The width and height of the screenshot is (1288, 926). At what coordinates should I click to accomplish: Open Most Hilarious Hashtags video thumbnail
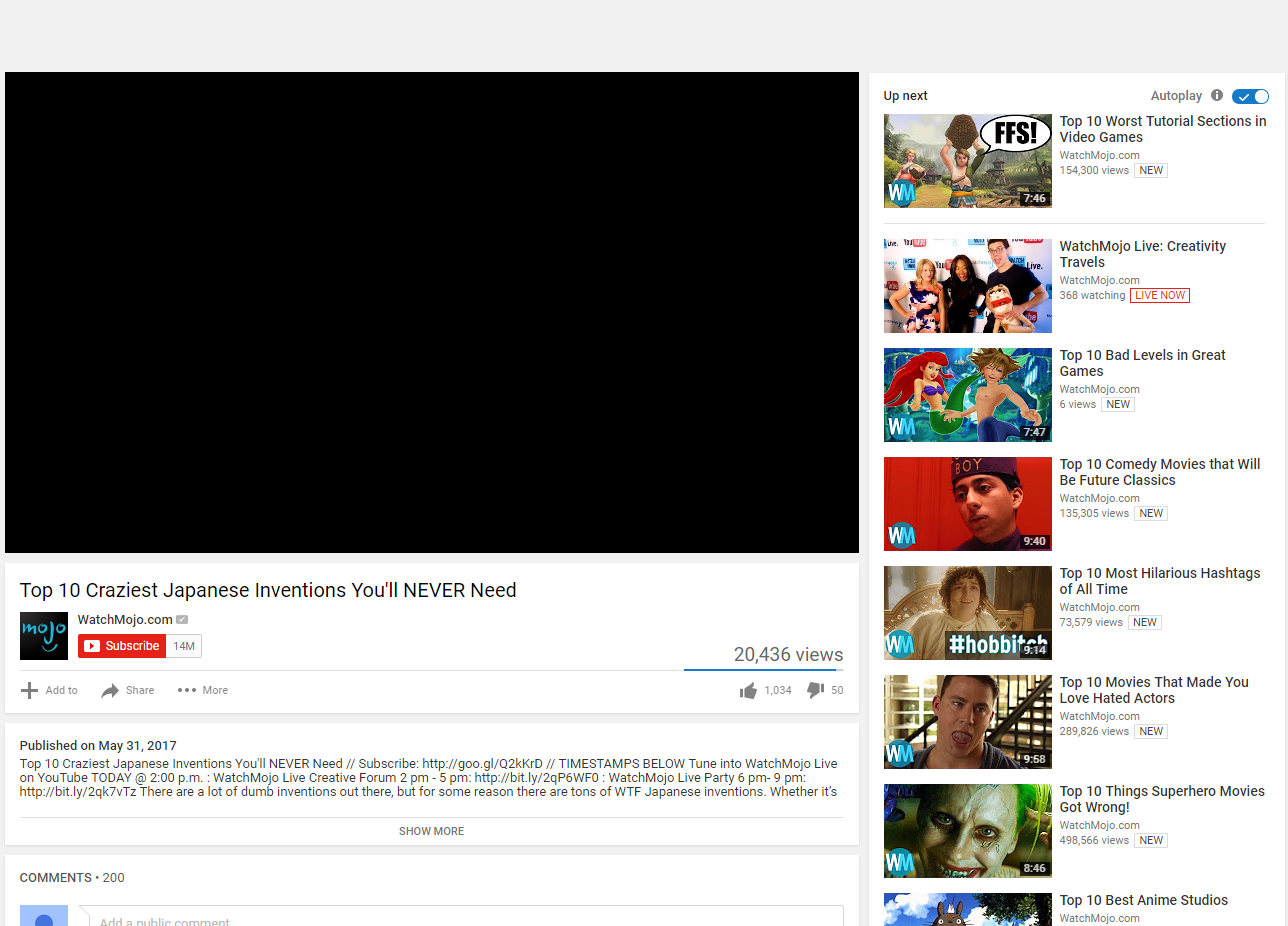[968, 613]
